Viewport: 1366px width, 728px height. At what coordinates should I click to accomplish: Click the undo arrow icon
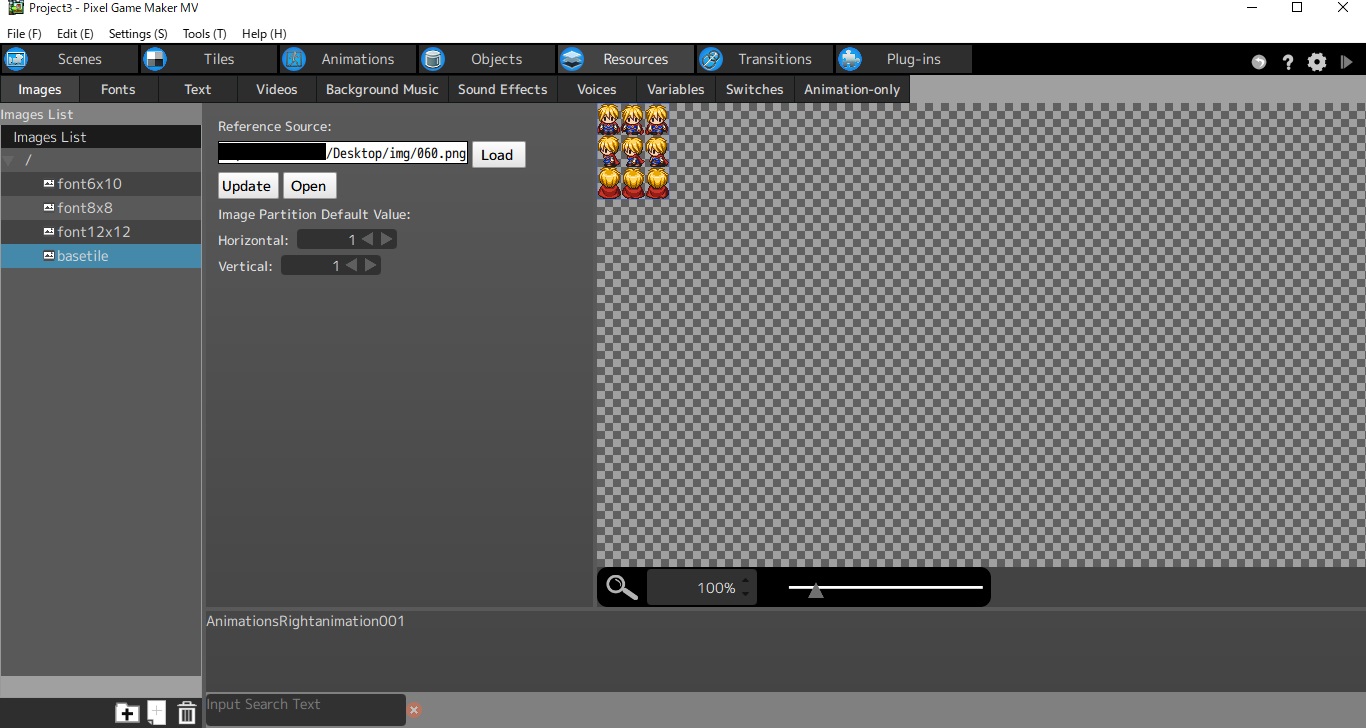tap(1259, 62)
